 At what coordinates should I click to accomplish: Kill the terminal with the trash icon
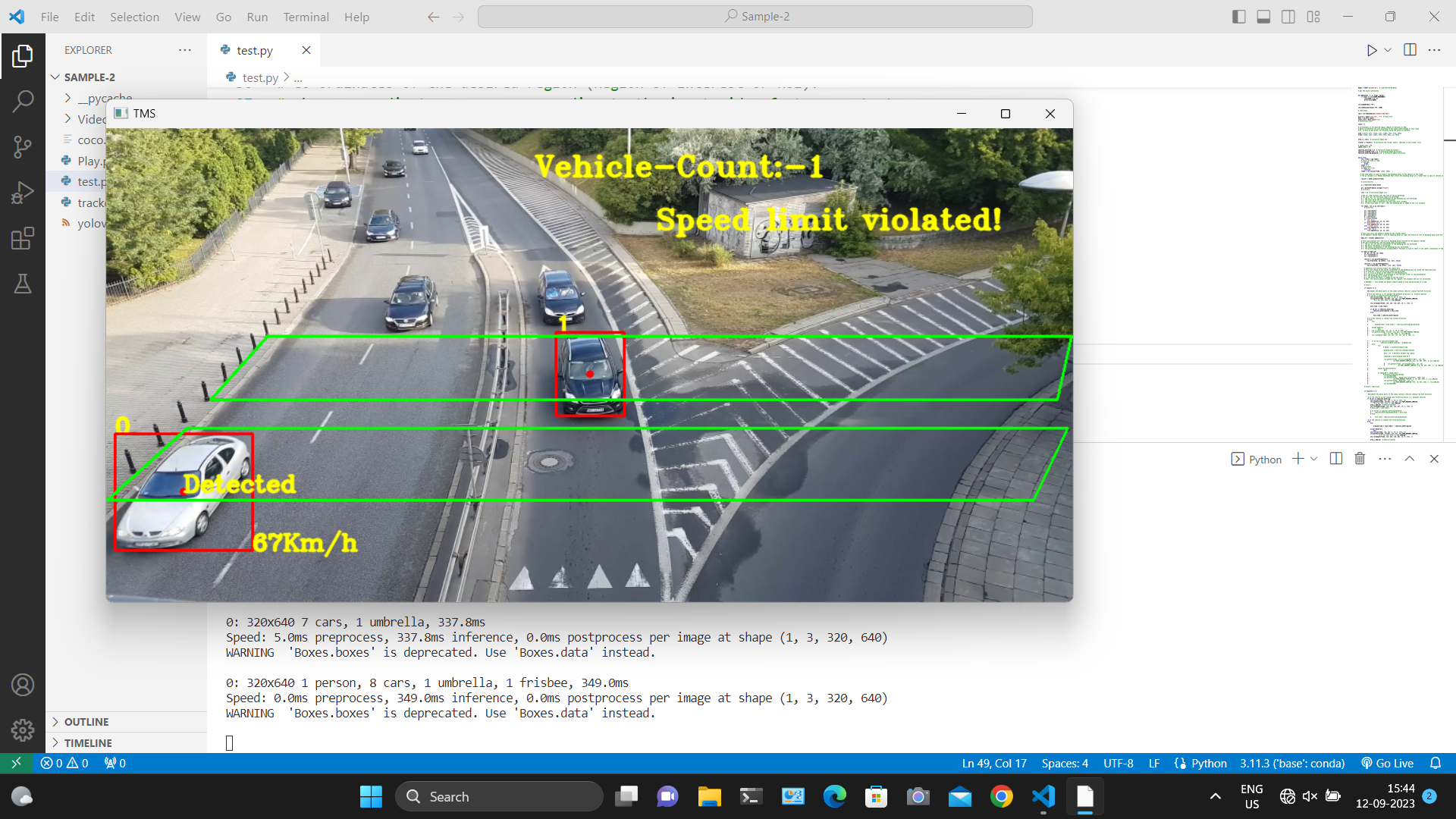tap(1359, 458)
